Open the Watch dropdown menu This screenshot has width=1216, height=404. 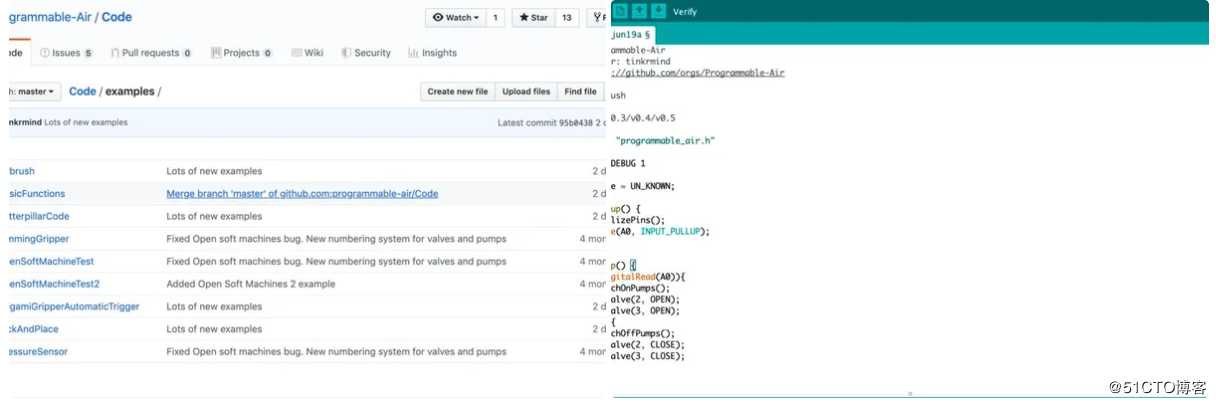[x=456, y=17]
